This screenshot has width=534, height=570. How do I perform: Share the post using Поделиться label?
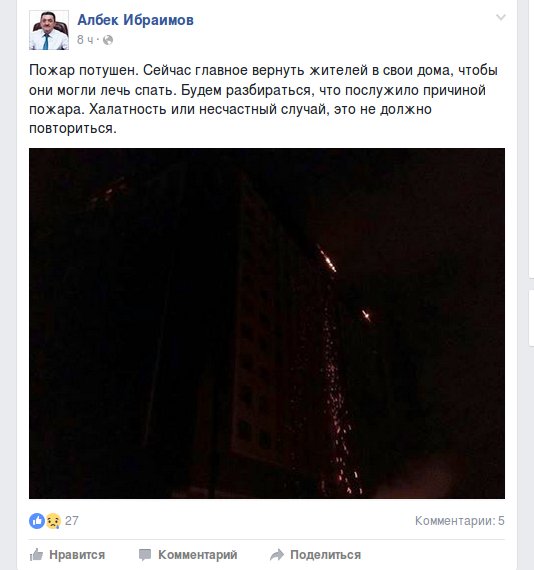pyautogui.click(x=325, y=555)
